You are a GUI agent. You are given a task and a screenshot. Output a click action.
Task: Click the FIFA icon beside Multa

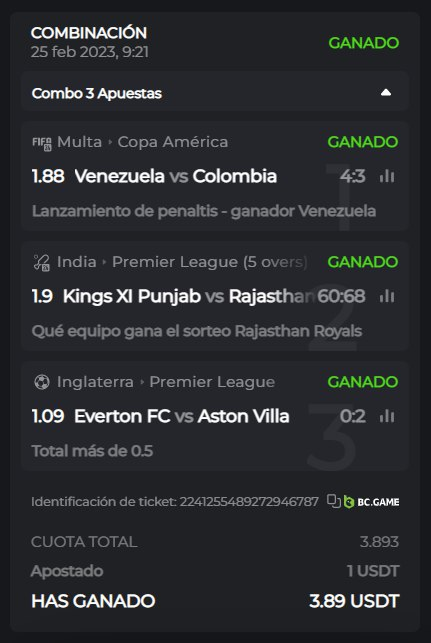click(x=42, y=143)
